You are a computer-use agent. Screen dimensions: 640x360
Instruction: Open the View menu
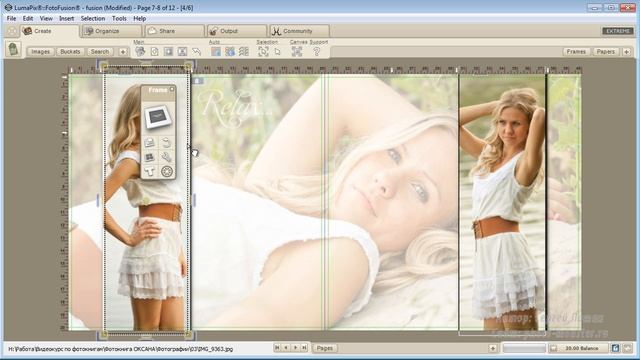(46, 18)
